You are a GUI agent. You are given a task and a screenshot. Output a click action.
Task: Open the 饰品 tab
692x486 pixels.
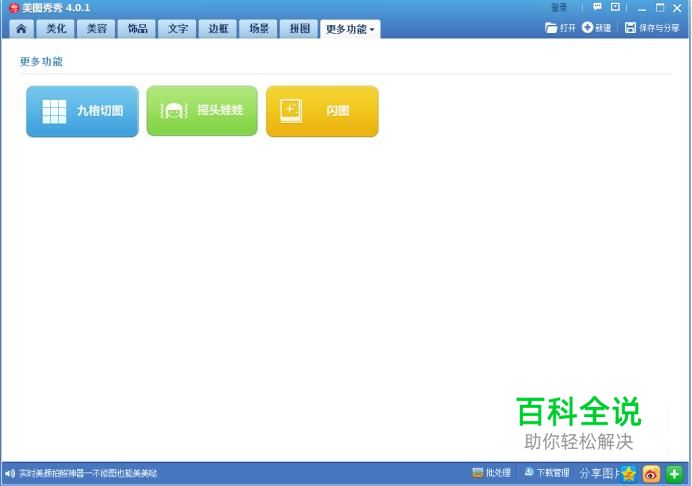click(137, 29)
